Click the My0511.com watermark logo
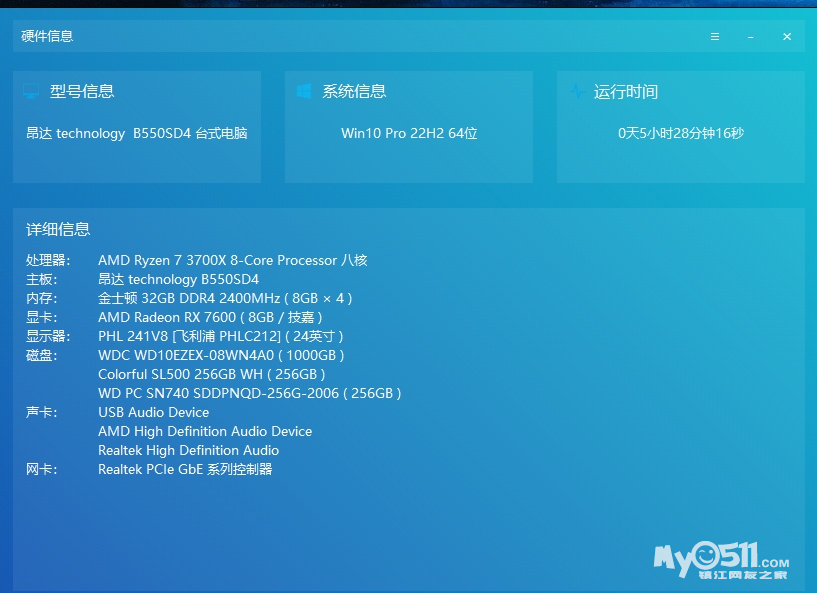The image size is (817, 593). 721,560
